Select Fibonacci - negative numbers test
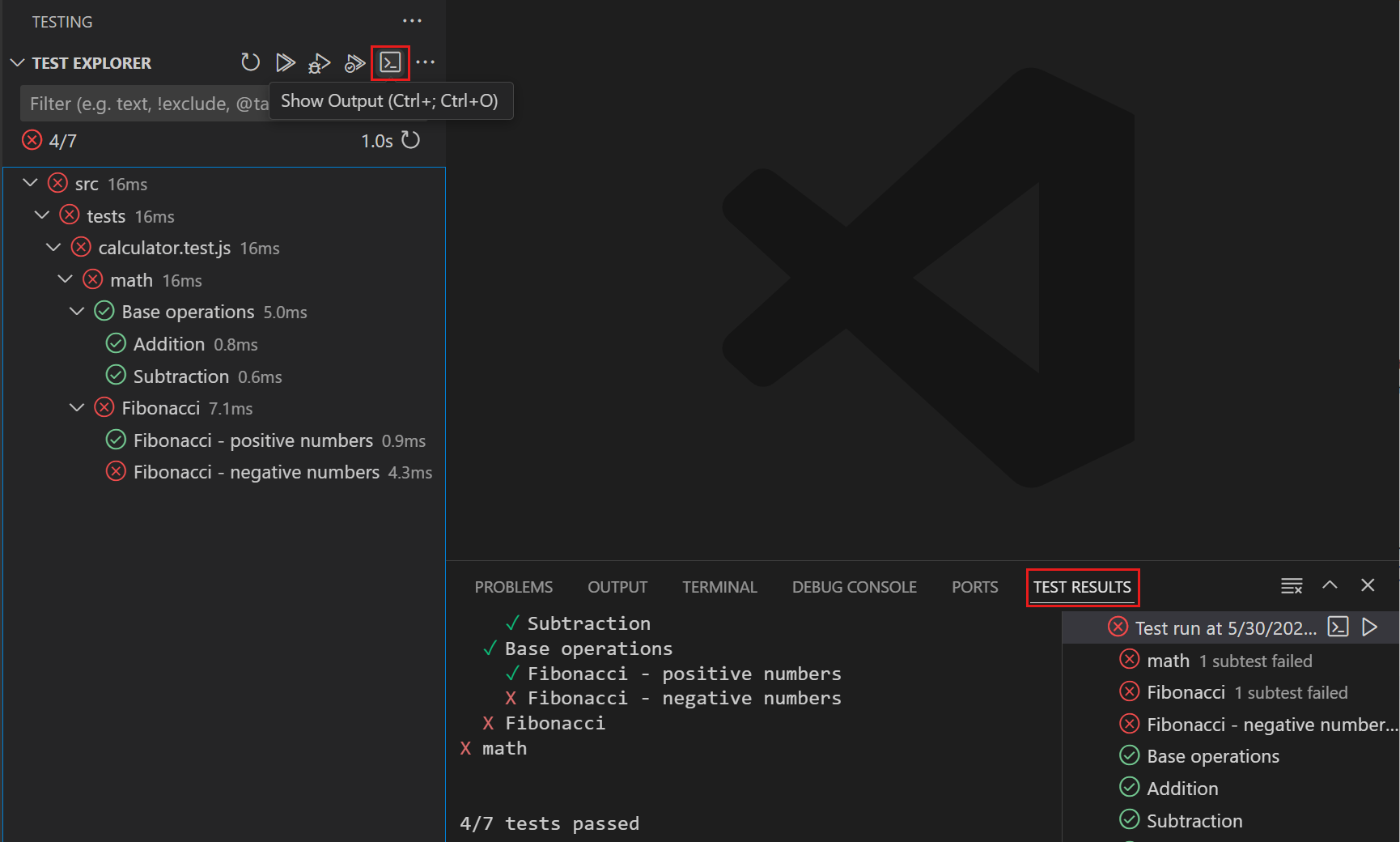Viewport: 1400px width, 842px height. tap(256, 472)
